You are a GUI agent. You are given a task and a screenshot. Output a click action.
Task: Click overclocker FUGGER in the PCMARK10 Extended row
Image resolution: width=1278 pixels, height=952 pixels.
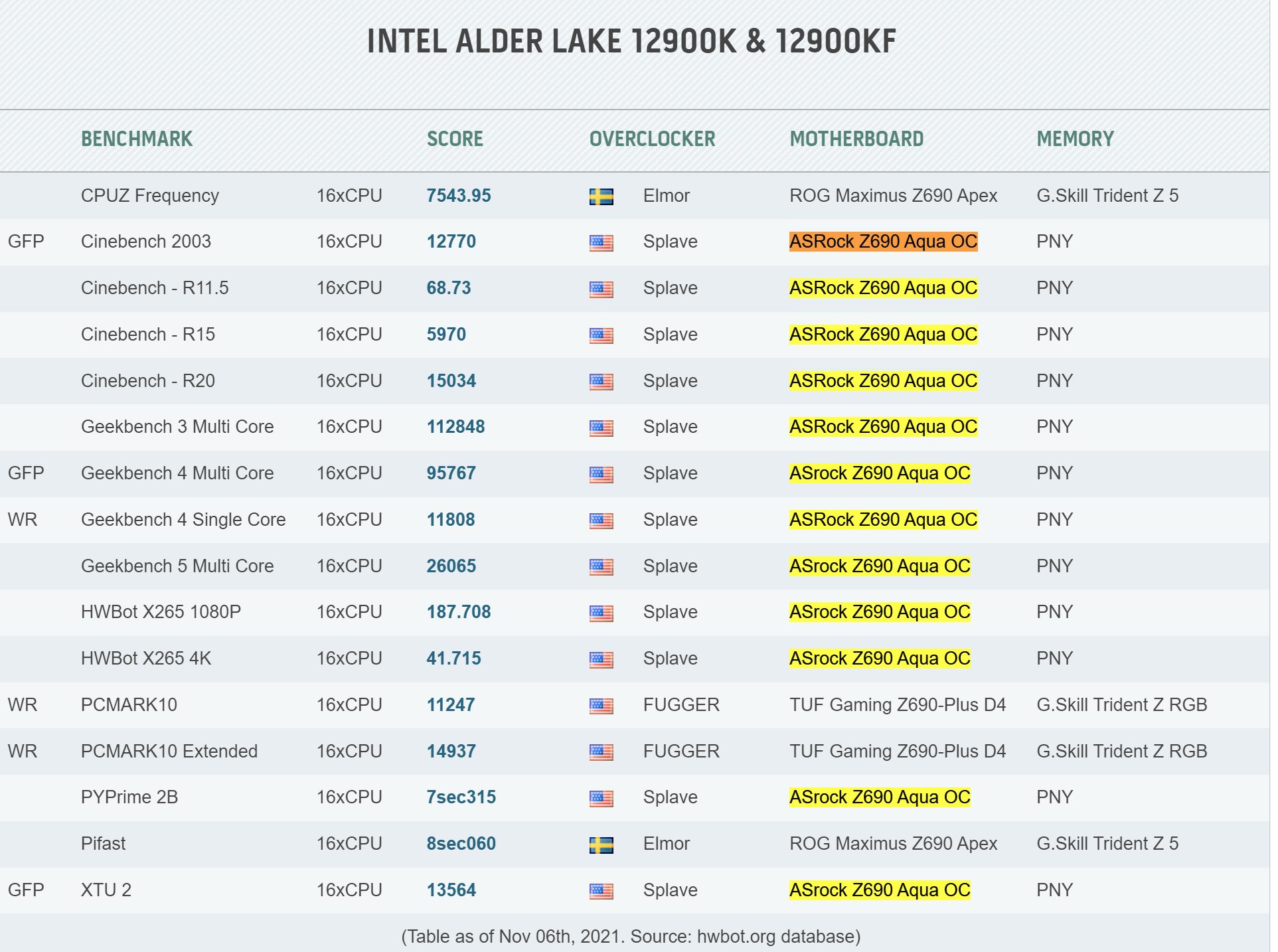point(681,752)
